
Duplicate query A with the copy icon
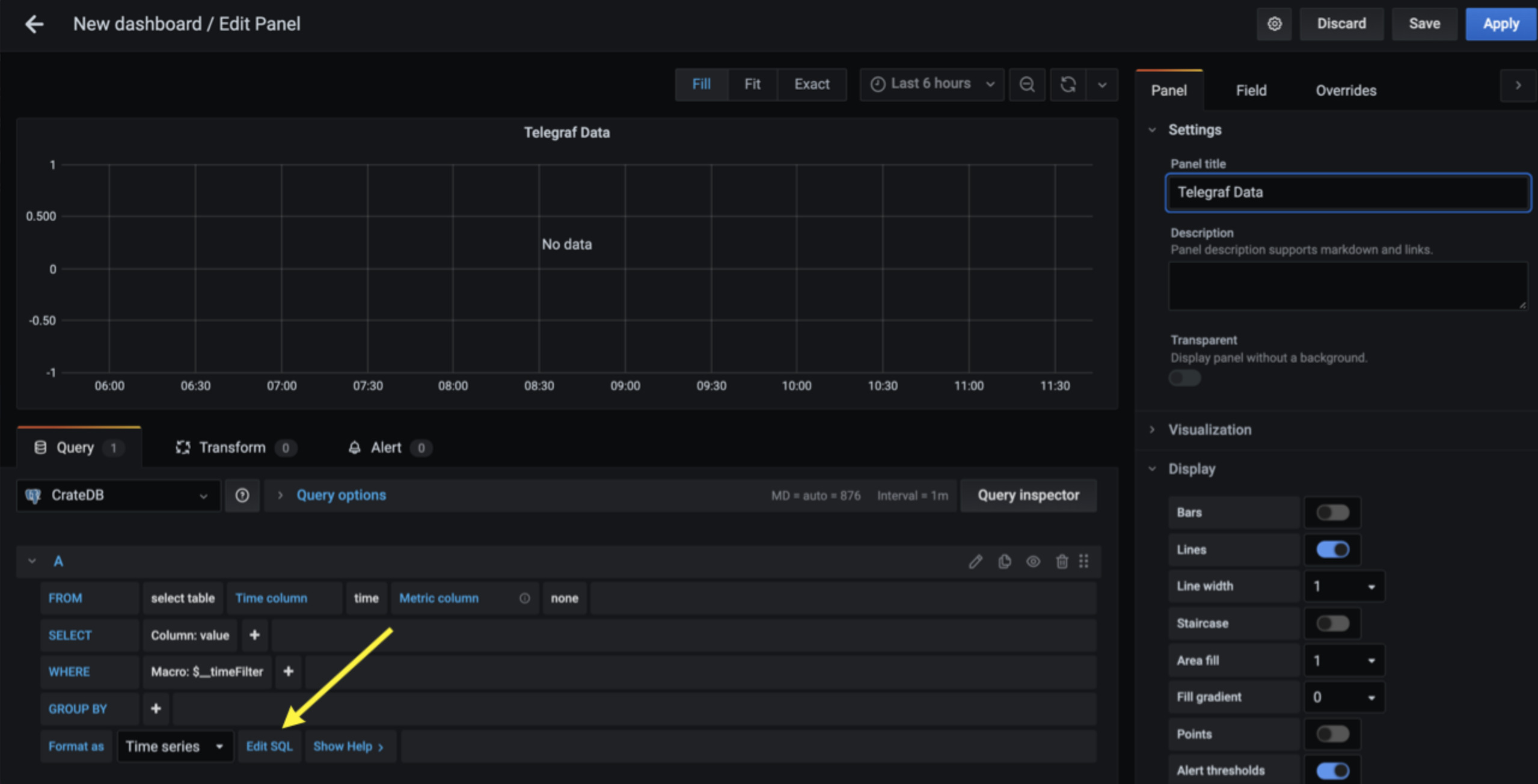tap(1005, 562)
